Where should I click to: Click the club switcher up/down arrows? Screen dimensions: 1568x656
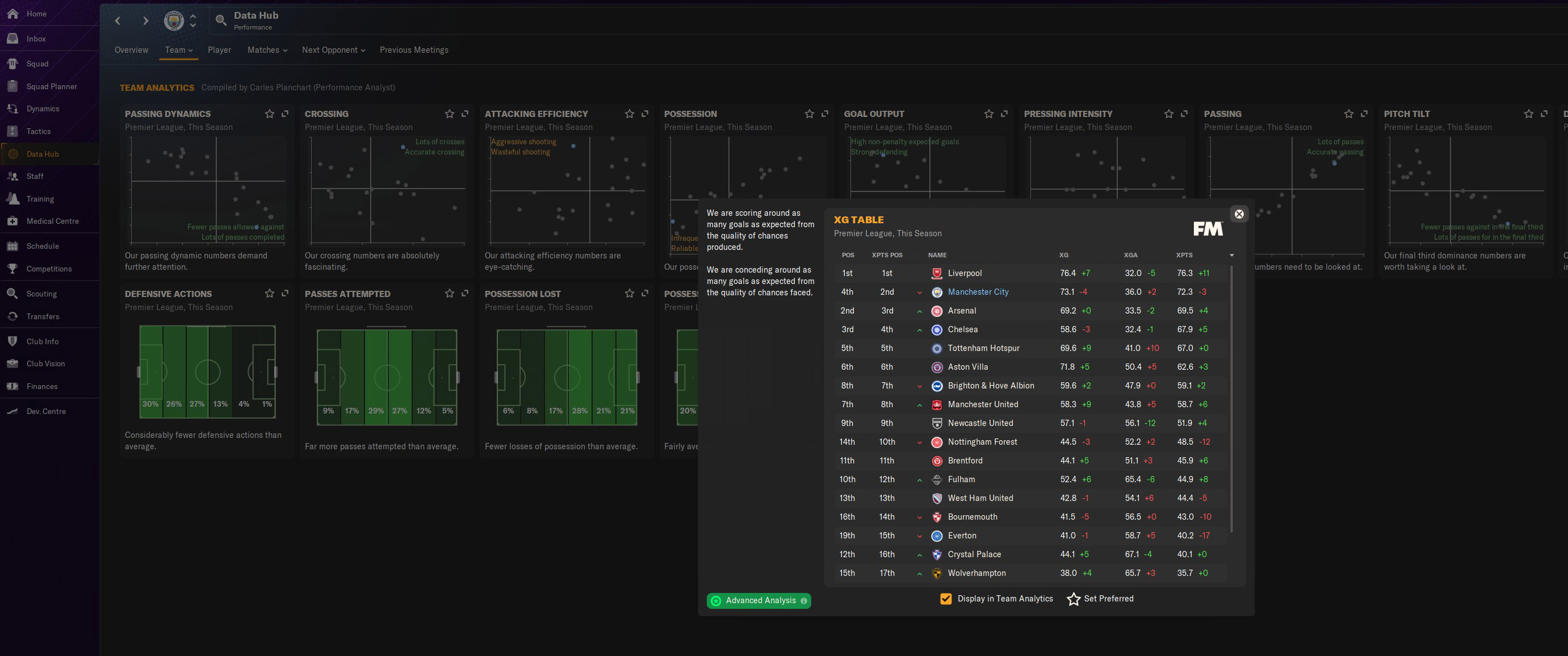(x=193, y=20)
